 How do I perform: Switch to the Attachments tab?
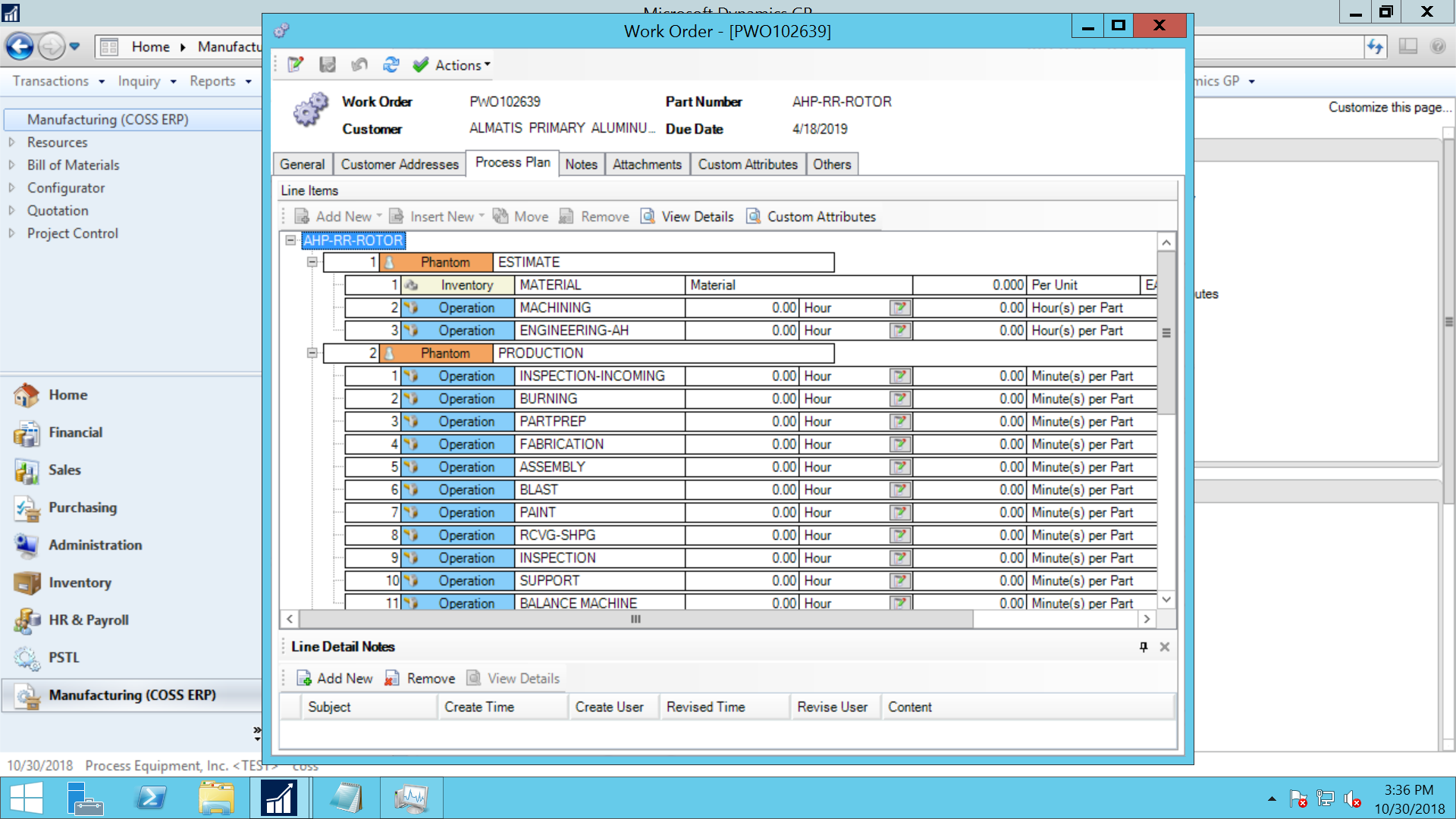pyautogui.click(x=647, y=165)
